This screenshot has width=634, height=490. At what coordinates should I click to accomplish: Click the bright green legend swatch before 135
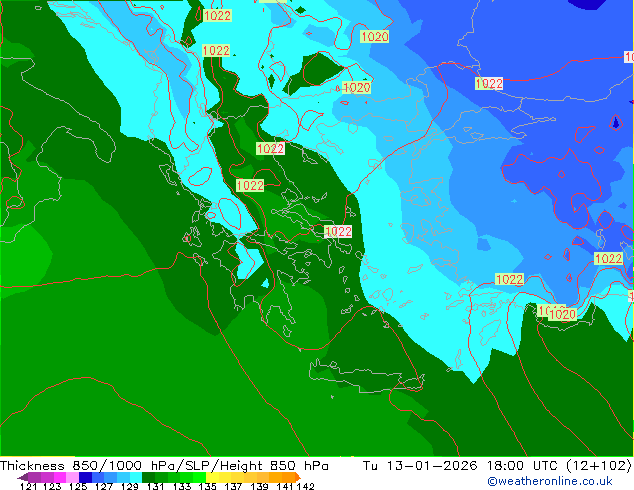point(199,477)
